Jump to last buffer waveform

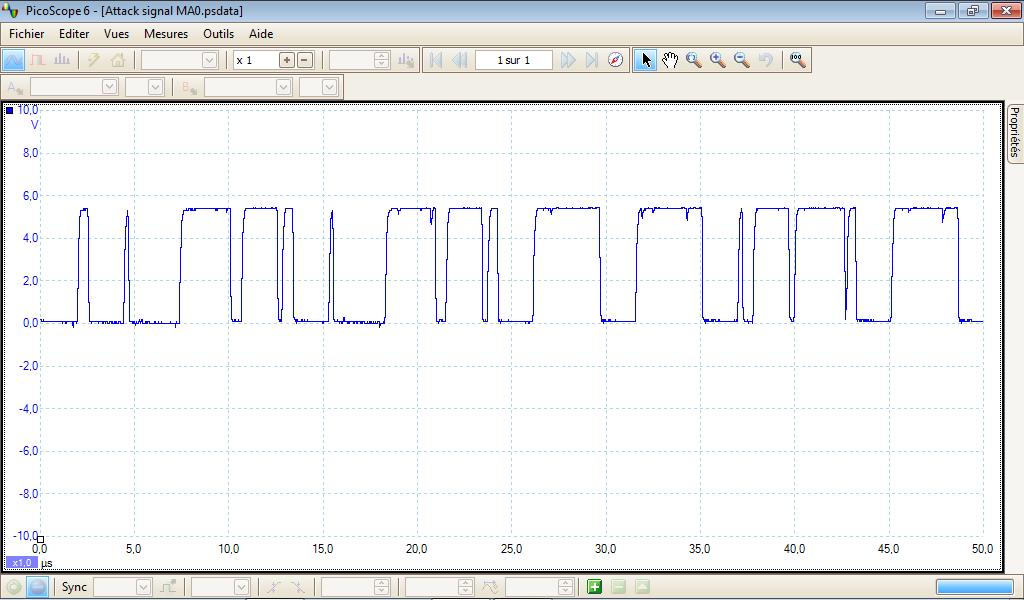pyautogui.click(x=592, y=60)
